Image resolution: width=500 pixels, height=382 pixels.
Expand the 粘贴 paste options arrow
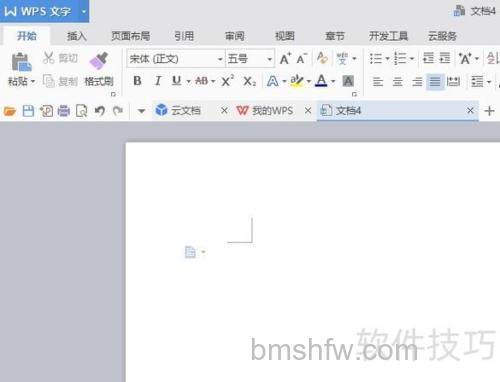pyautogui.click(x=33, y=81)
